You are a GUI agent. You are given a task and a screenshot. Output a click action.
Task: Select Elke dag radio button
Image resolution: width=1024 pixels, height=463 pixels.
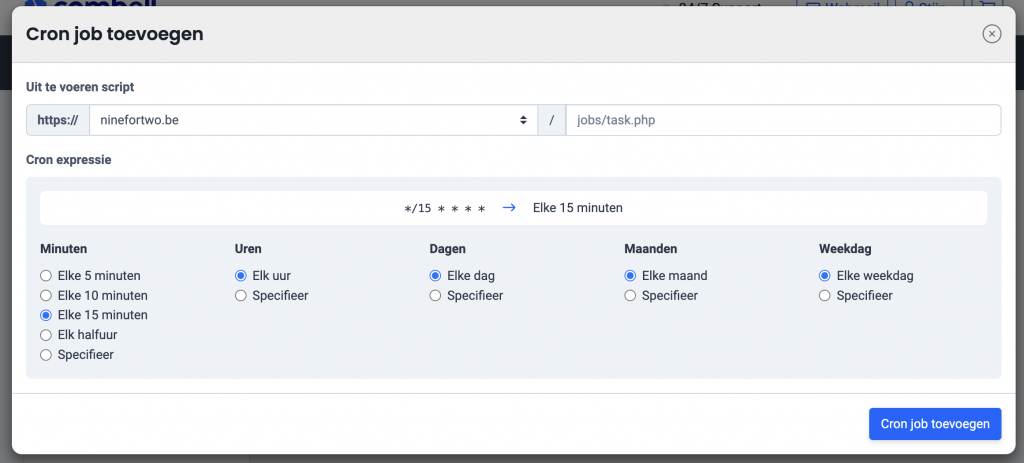tap(435, 276)
